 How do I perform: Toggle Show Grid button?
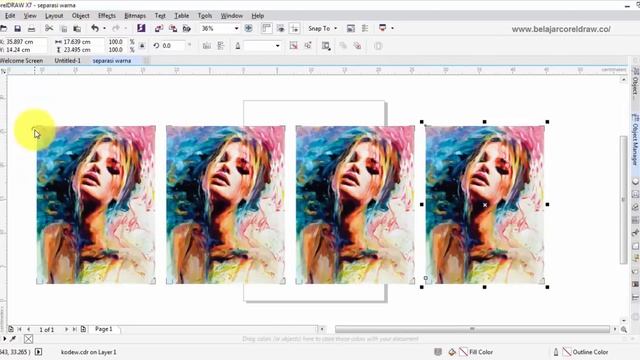pyautogui.click(x=280, y=28)
